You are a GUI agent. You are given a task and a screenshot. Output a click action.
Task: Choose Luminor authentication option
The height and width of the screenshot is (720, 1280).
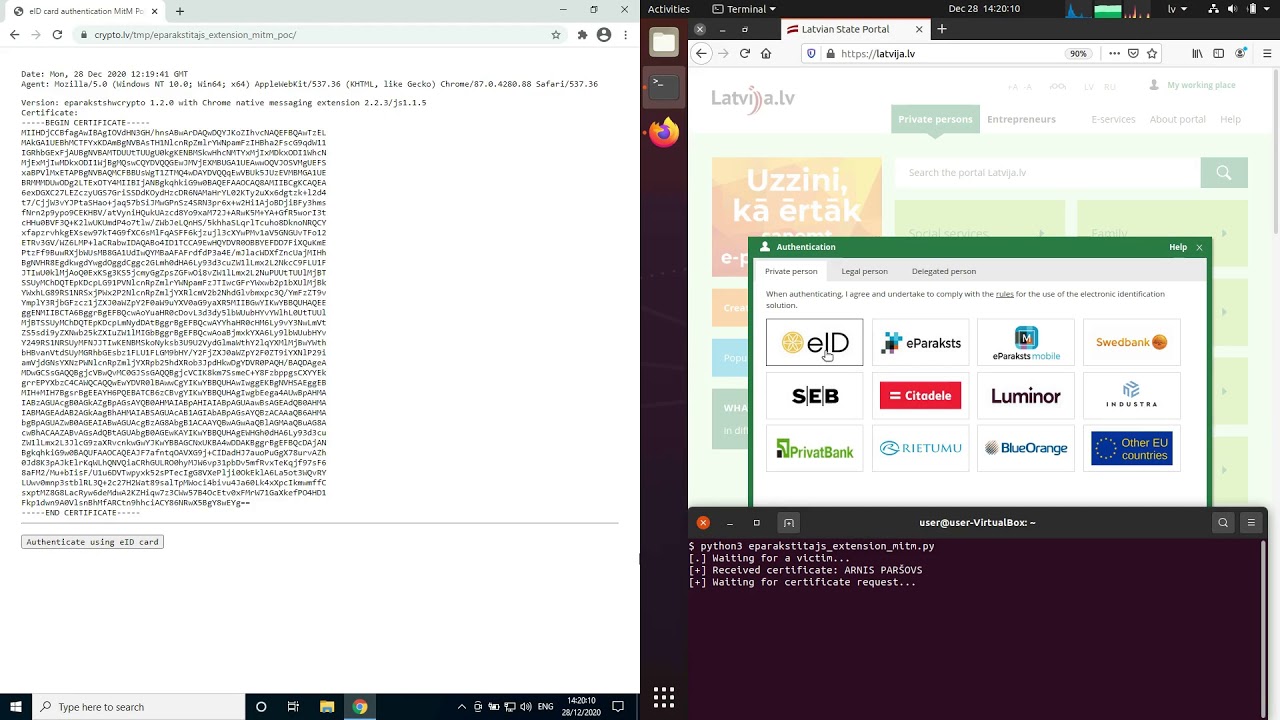(x=1026, y=396)
